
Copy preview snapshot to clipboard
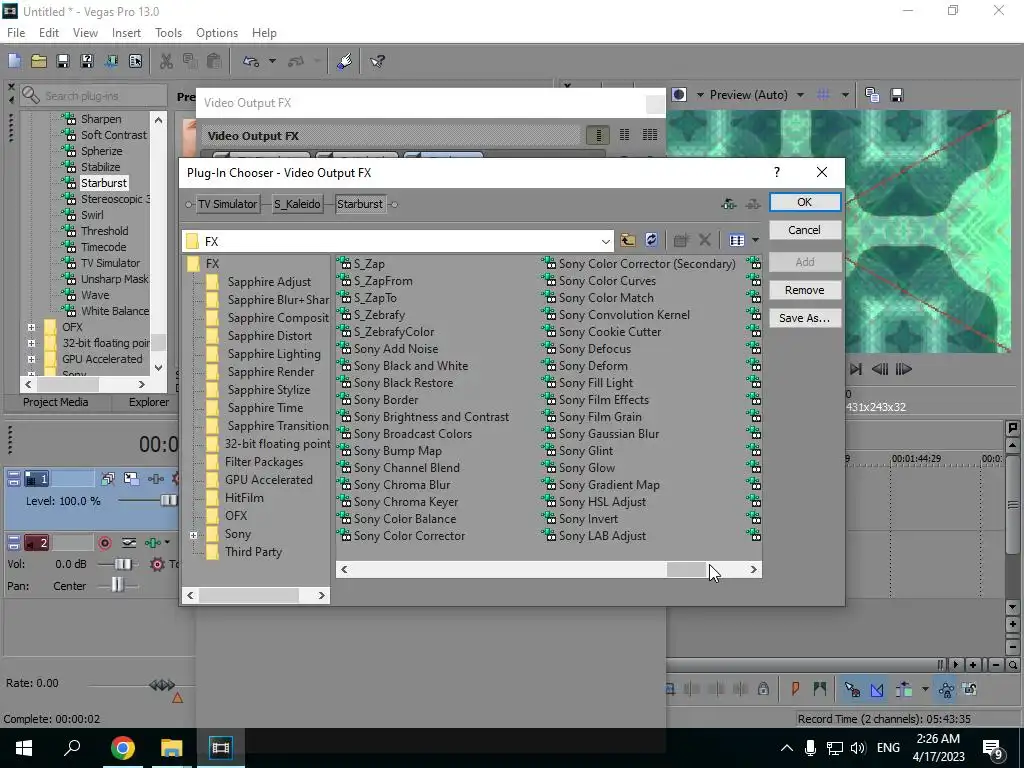pos(872,95)
